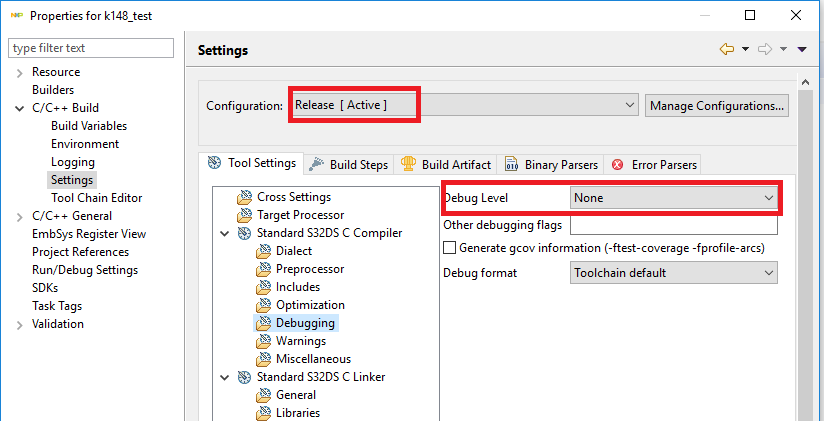Click the Manage Configurations button

point(716,105)
